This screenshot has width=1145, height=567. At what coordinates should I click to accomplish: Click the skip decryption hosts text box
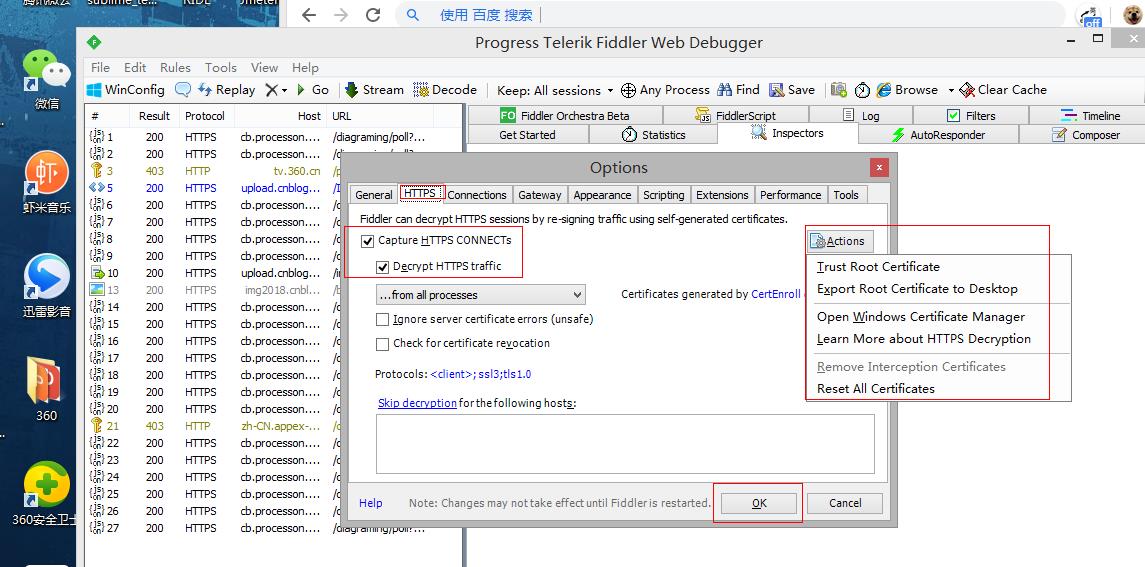point(625,444)
